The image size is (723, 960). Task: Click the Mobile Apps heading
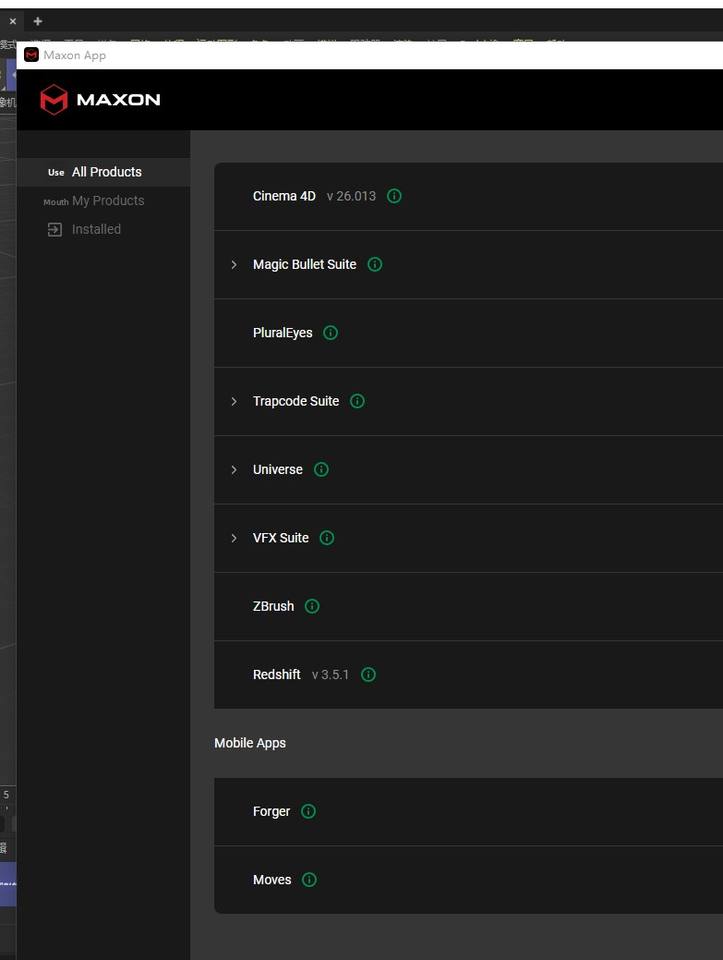(x=250, y=743)
